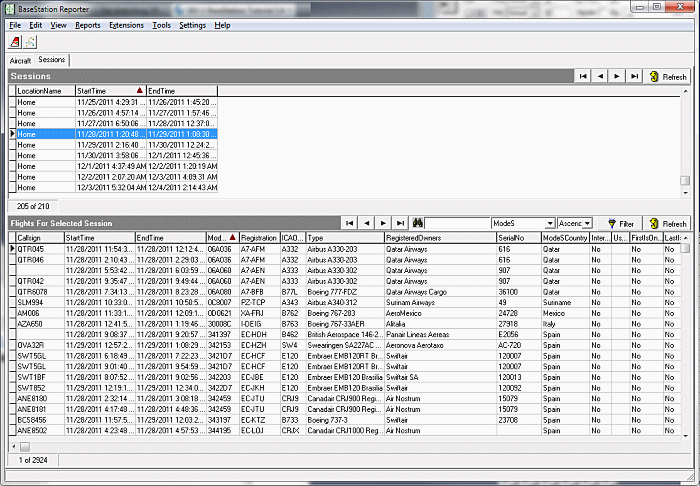Click the PDF export toolbar icon
700x486 pixels.
point(15,42)
